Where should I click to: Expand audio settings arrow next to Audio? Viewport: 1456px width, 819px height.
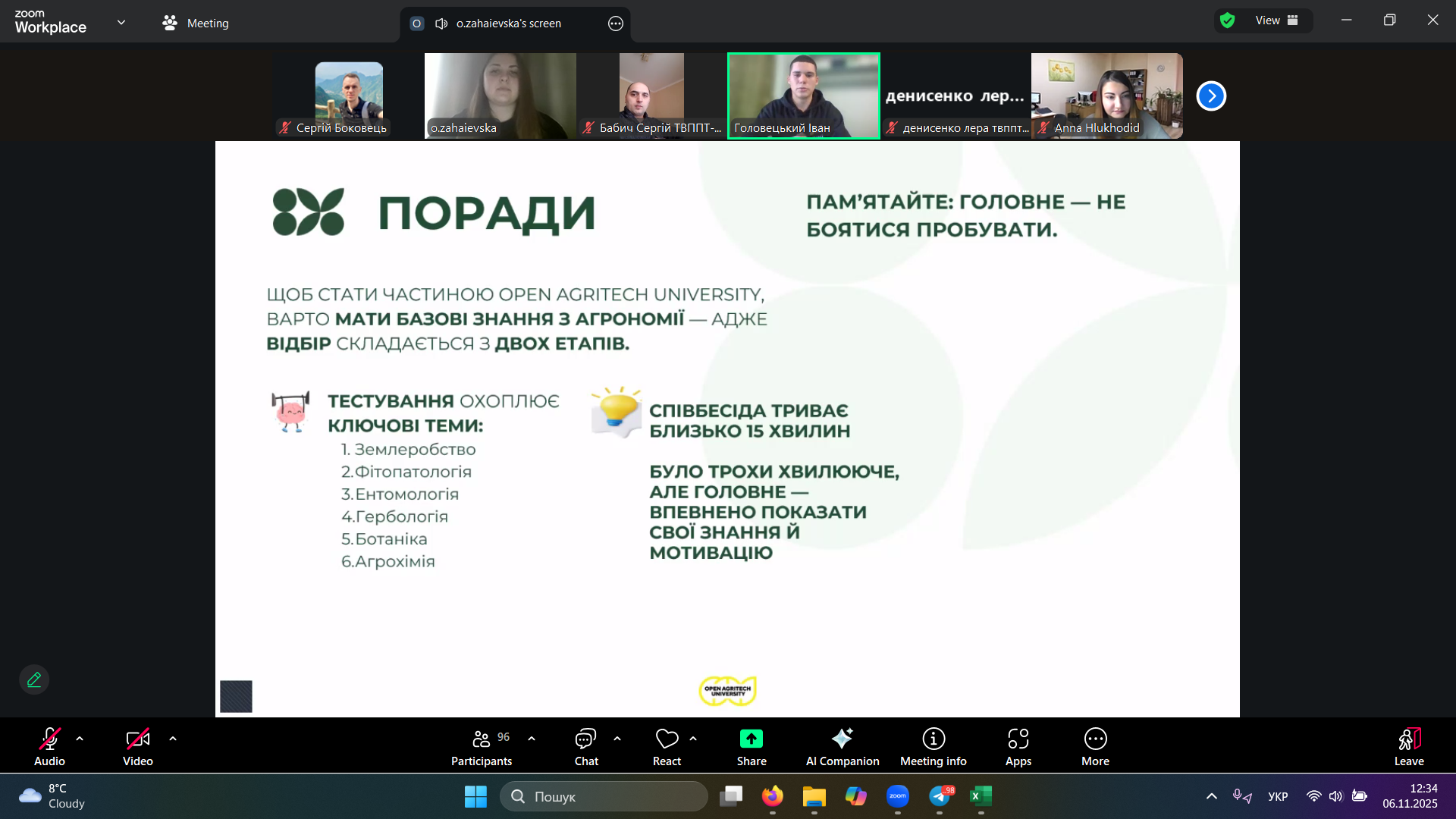pos(80,739)
